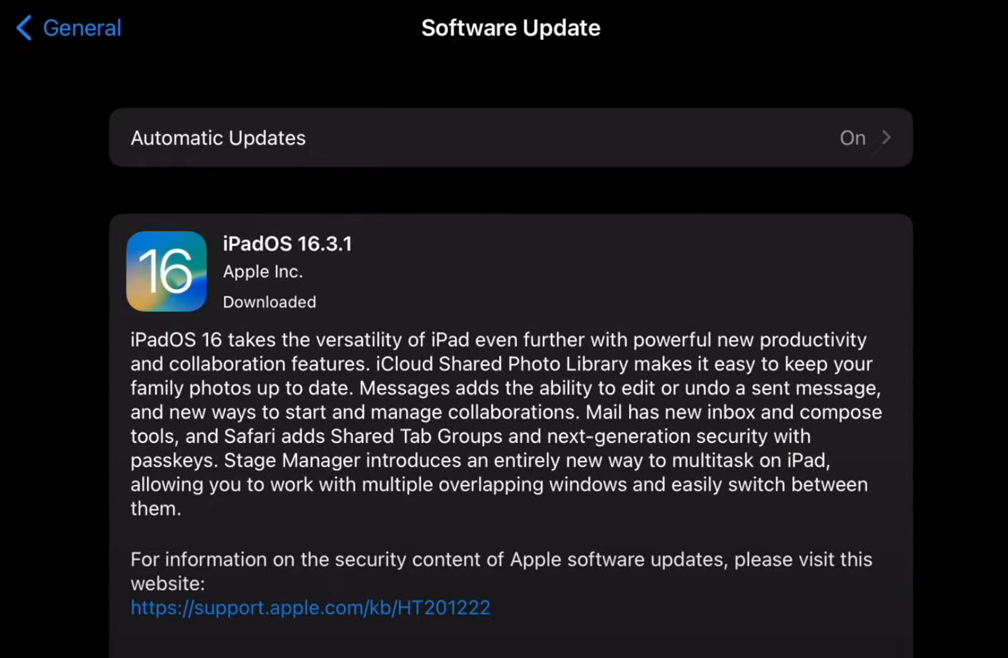The image size is (1008, 658).
Task: Tap the sentence mentioning Stage Manager
Action: tap(526, 460)
